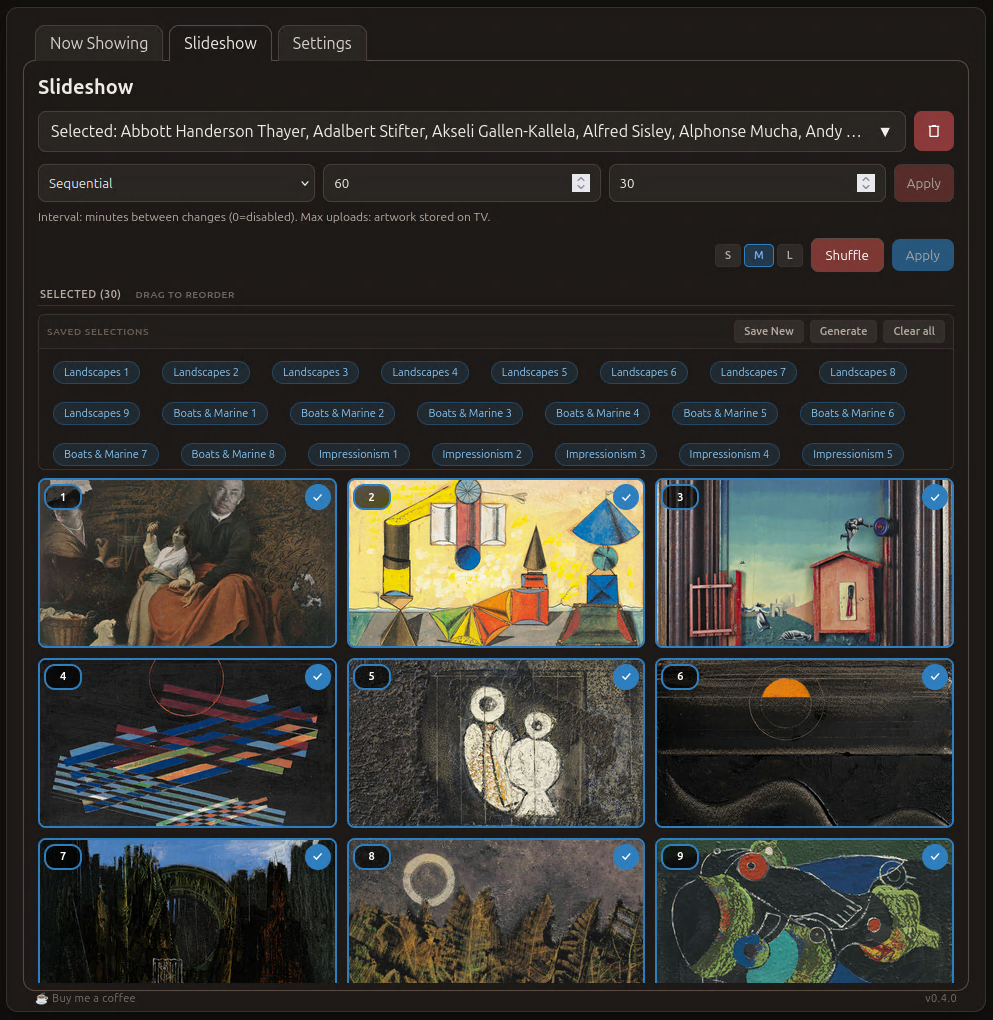Click the family portrait thumbnail numbered 1

pyautogui.click(x=187, y=563)
